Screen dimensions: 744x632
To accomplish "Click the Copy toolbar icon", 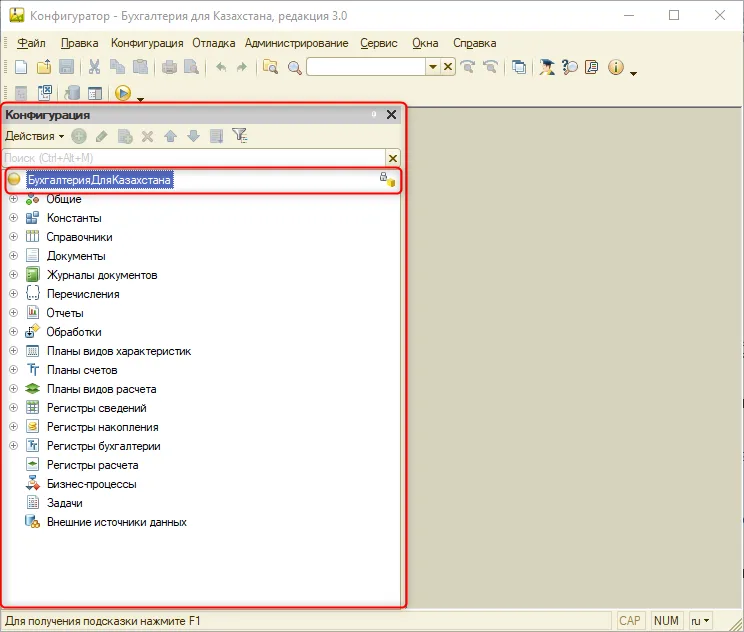I will click(x=117, y=67).
